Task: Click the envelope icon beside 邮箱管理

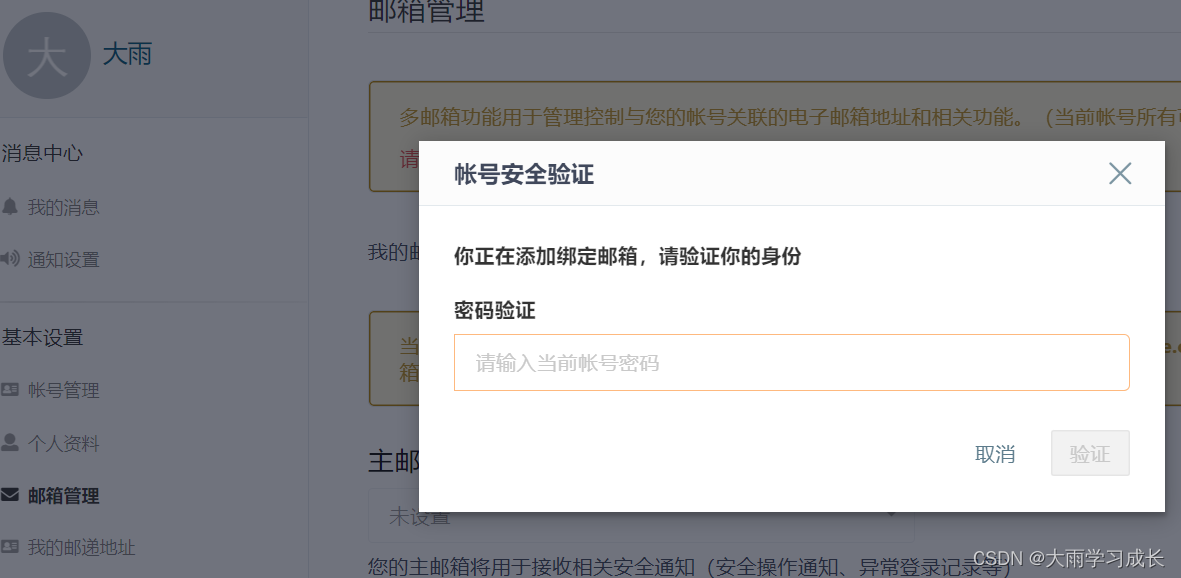Action: 10,495
